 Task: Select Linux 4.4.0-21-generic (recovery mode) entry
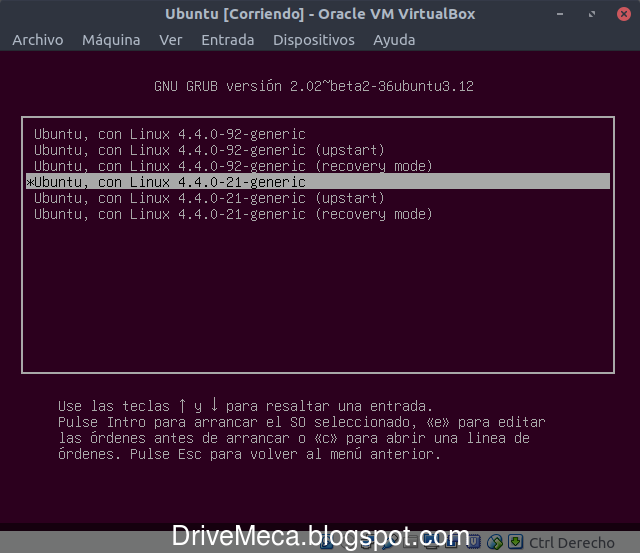(x=318, y=214)
